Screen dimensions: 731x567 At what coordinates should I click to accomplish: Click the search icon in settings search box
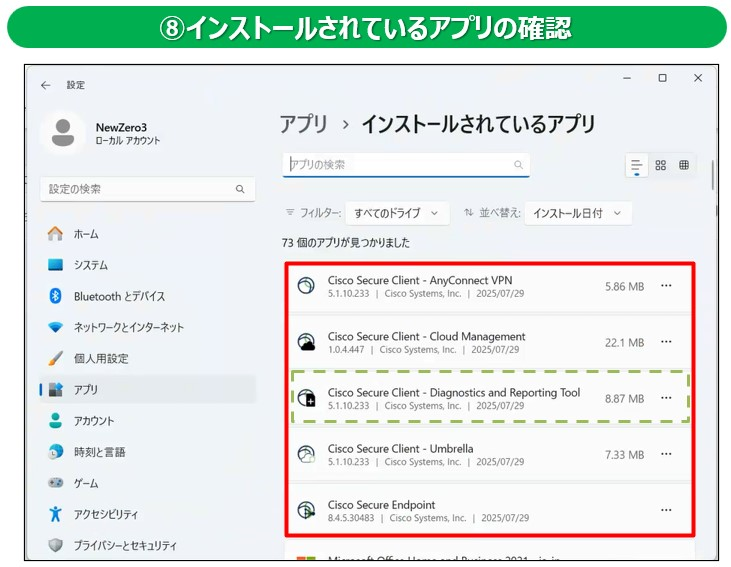point(240,189)
